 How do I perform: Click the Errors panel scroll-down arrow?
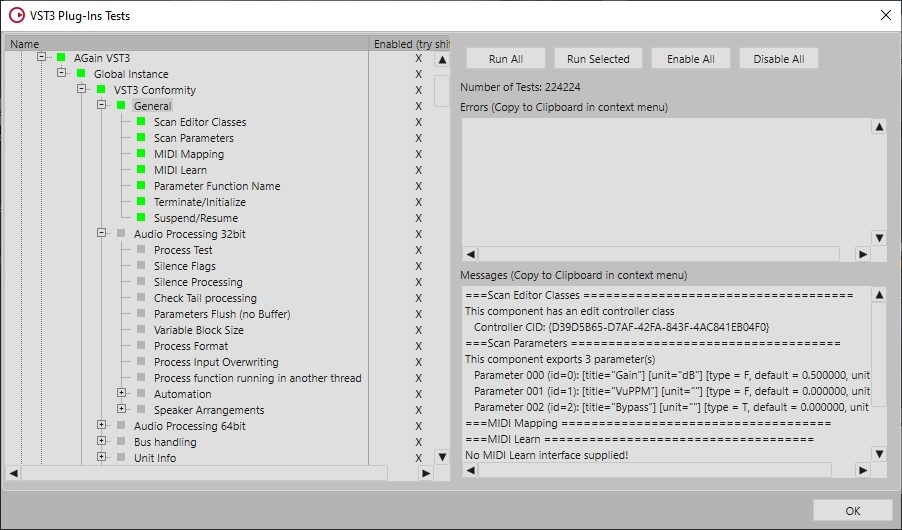click(879, 238)
